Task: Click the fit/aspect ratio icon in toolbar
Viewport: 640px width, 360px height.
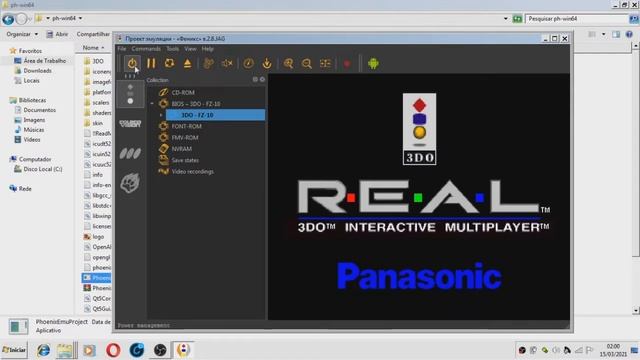Action: click(x=325, y=63)
